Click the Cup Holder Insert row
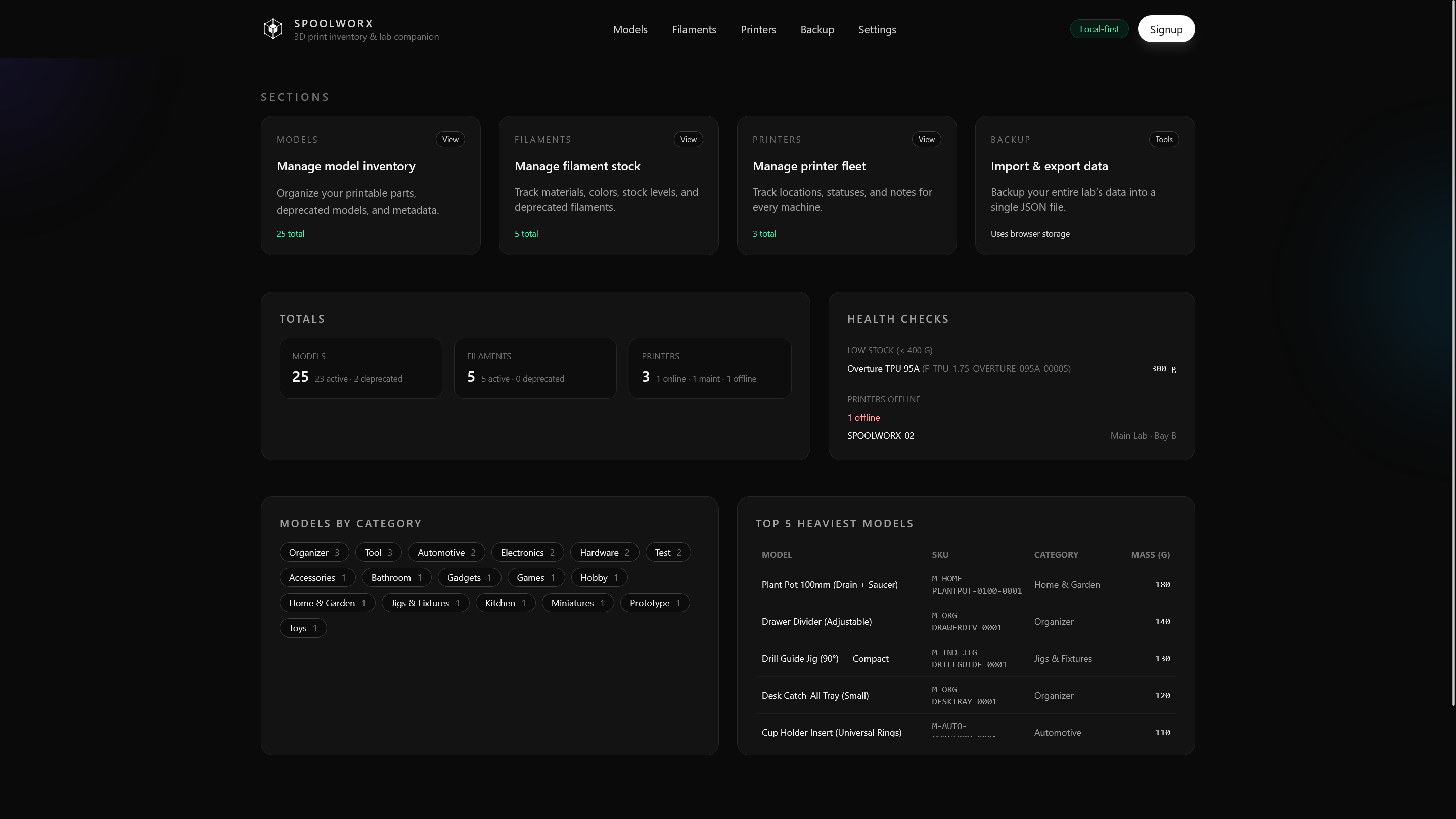 coord(966,726)
